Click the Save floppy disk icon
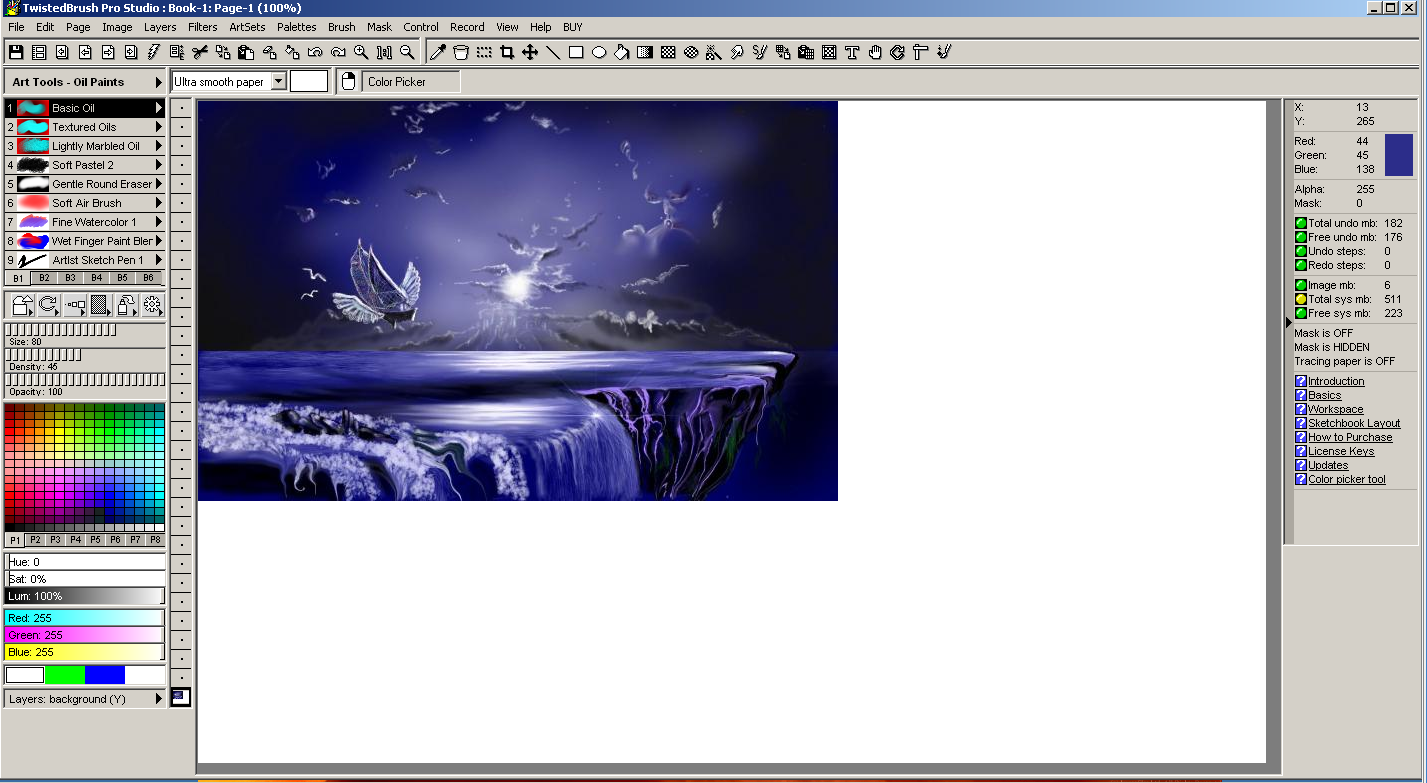Image resolution: width=1427 pixels, height=783 pixels. click(15, 52)
